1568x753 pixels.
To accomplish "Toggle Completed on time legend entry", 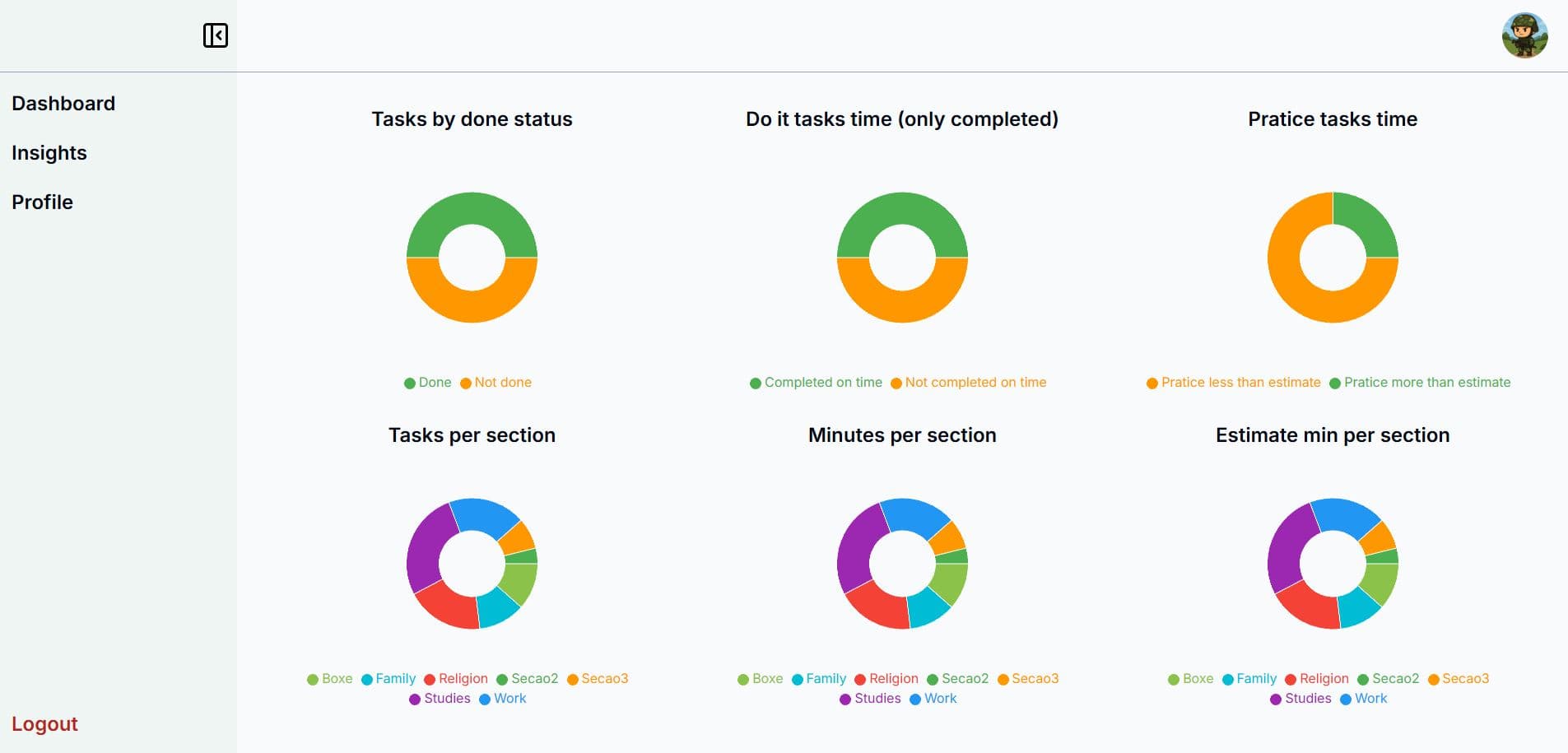I will pos(817,383).
